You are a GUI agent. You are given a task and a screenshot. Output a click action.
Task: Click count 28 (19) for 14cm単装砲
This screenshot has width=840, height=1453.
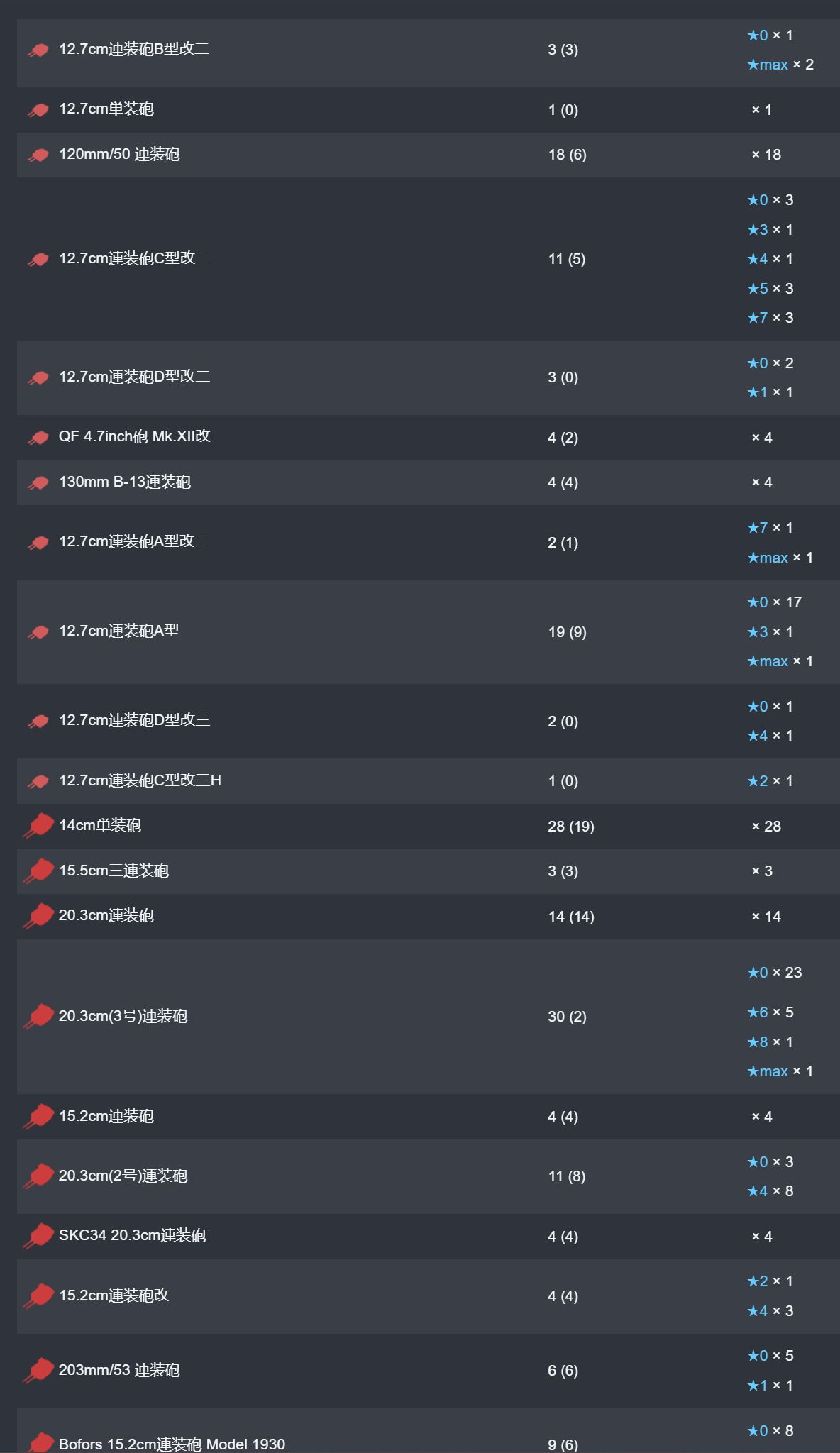coord(571,827)
